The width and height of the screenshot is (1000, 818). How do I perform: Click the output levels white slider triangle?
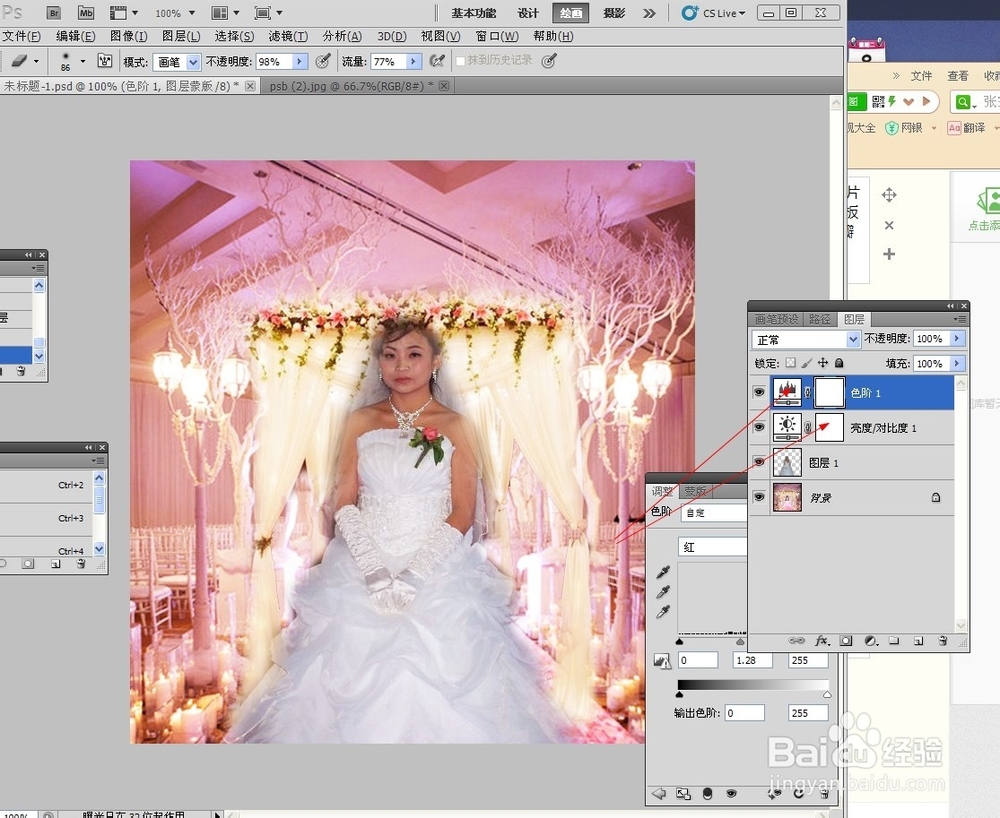(x=827, y=694)
